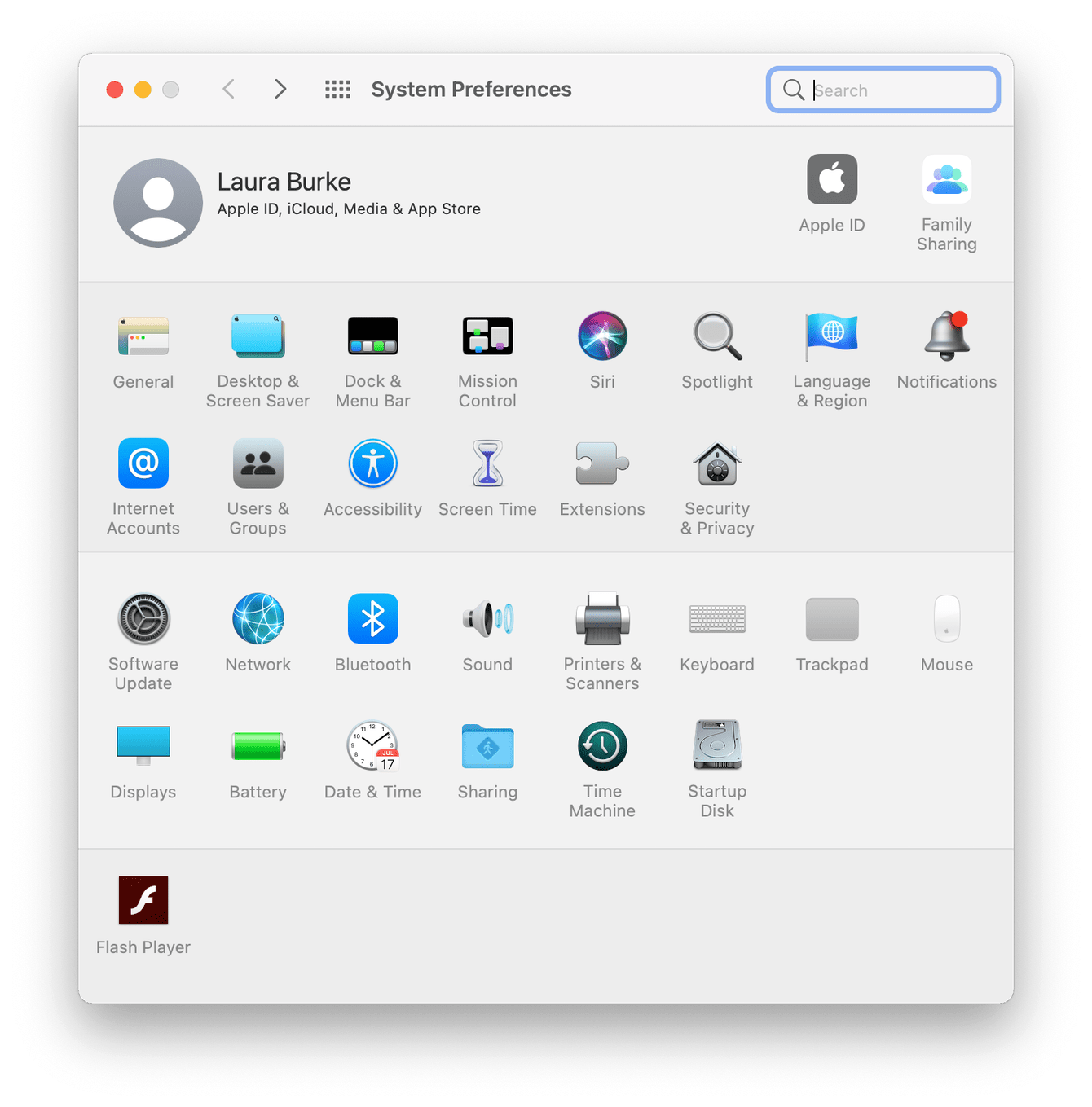Click Laura Burke's profile picture
The width and height of the screenshot is (1092, 1107).
click(158, 203)
